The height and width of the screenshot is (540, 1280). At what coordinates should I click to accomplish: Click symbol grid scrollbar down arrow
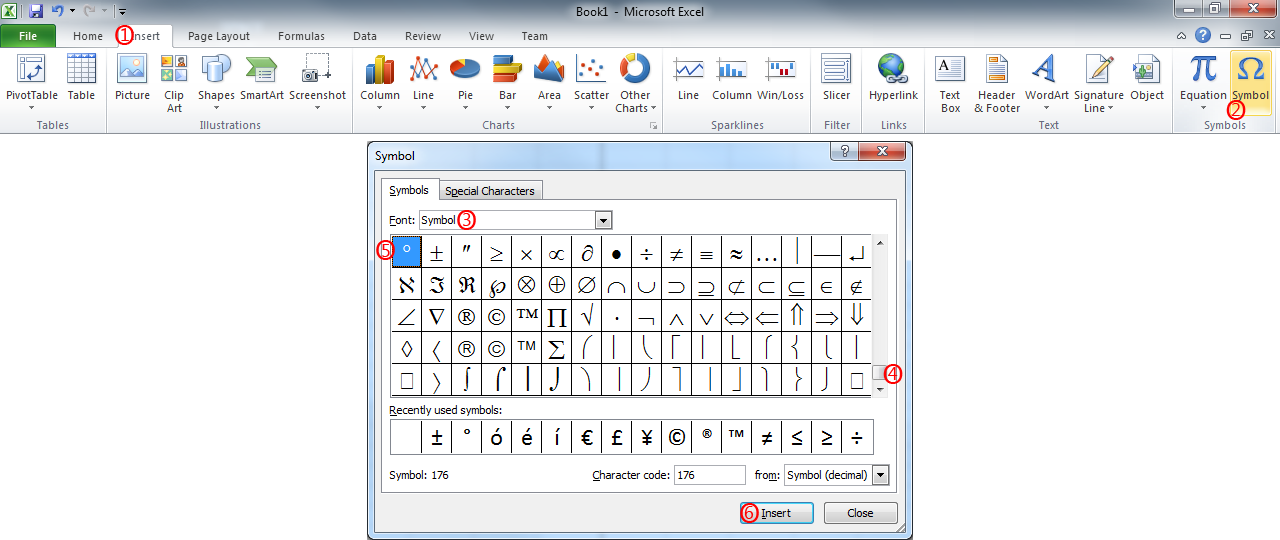(879, 388)
